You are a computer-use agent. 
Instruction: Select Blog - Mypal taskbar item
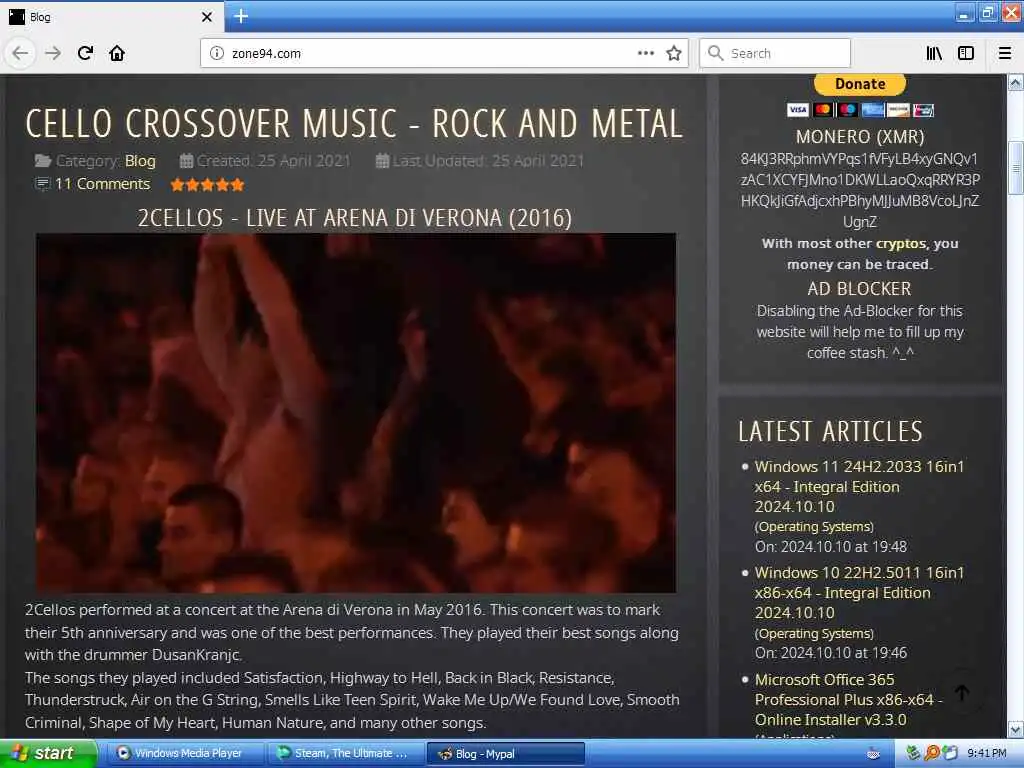tap(505, 754)
